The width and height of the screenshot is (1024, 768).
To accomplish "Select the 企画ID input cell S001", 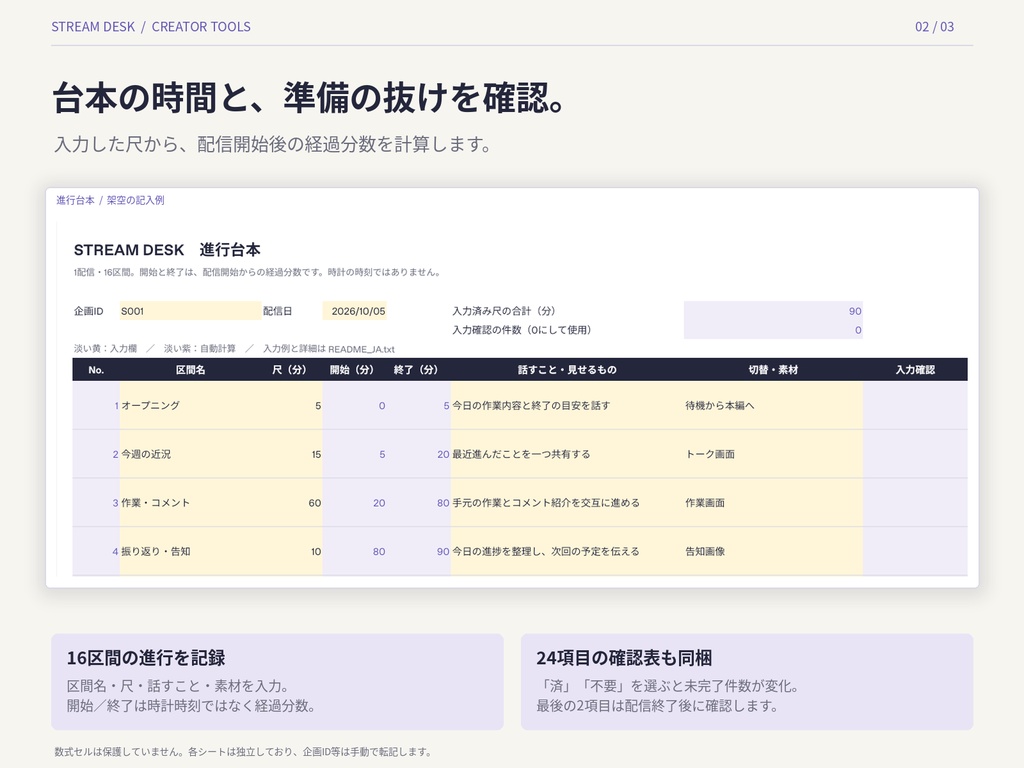I will [190, 311].
